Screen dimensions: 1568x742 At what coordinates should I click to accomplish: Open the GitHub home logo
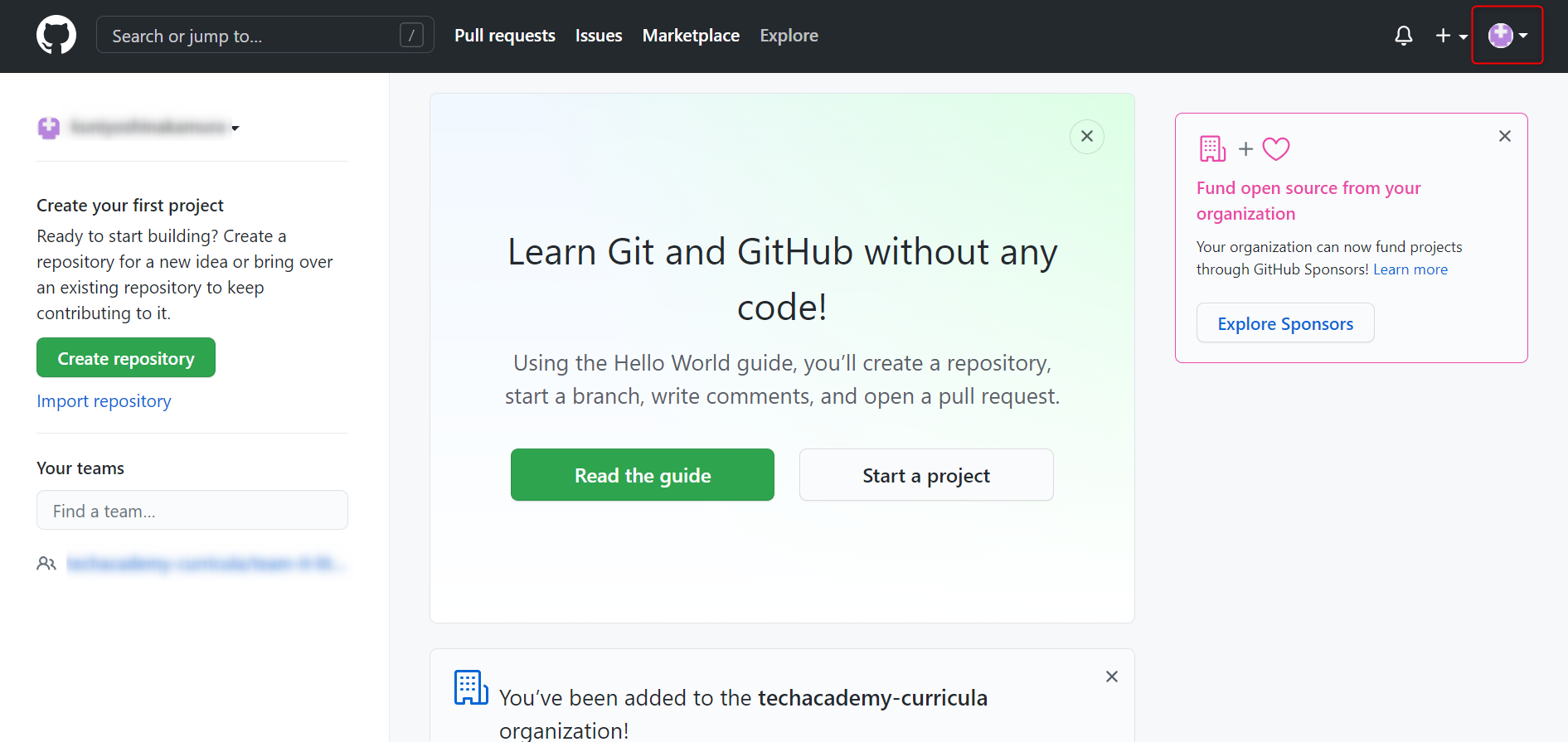56,36
